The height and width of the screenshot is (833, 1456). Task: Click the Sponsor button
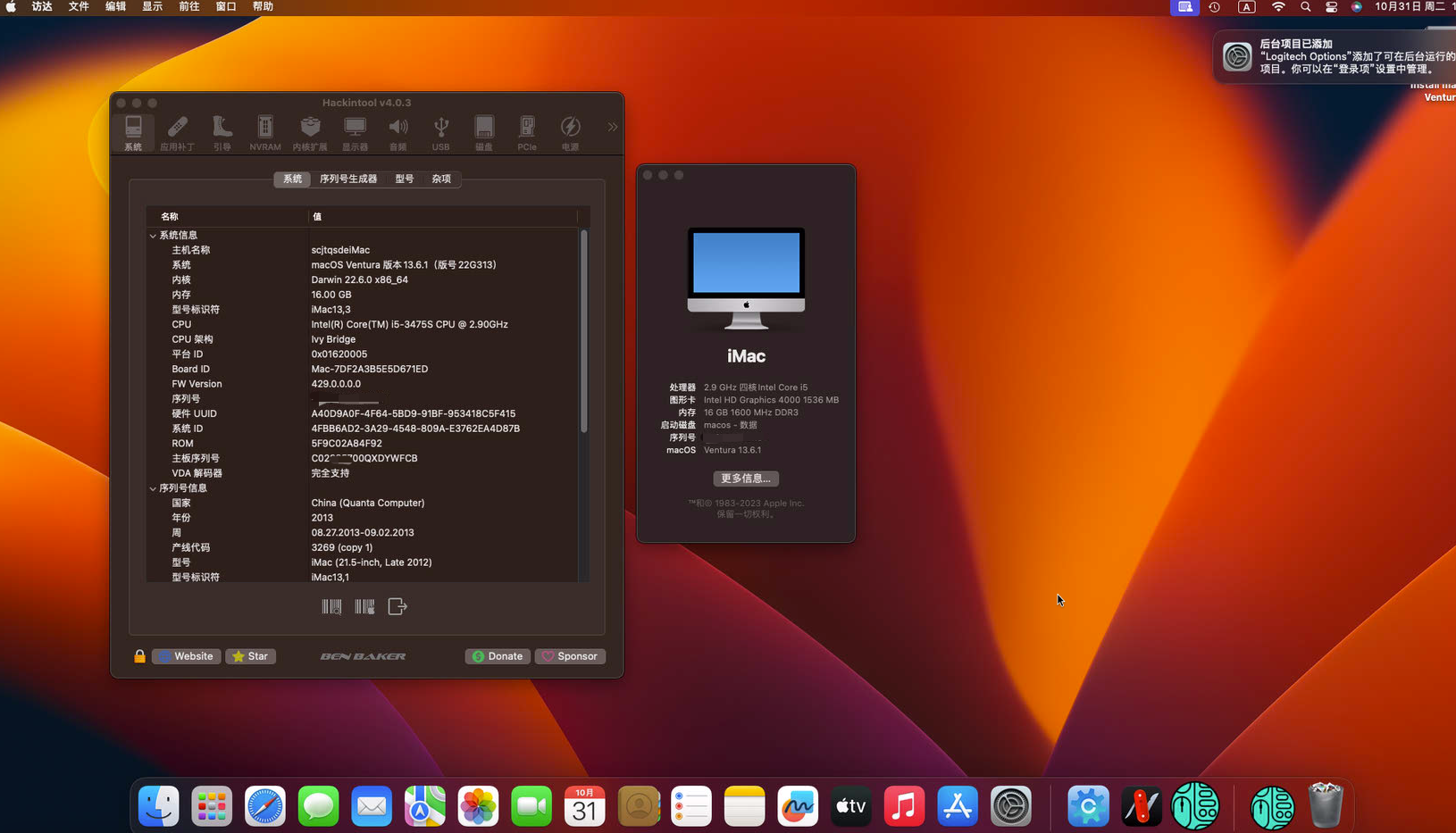(x=570, y=656)
